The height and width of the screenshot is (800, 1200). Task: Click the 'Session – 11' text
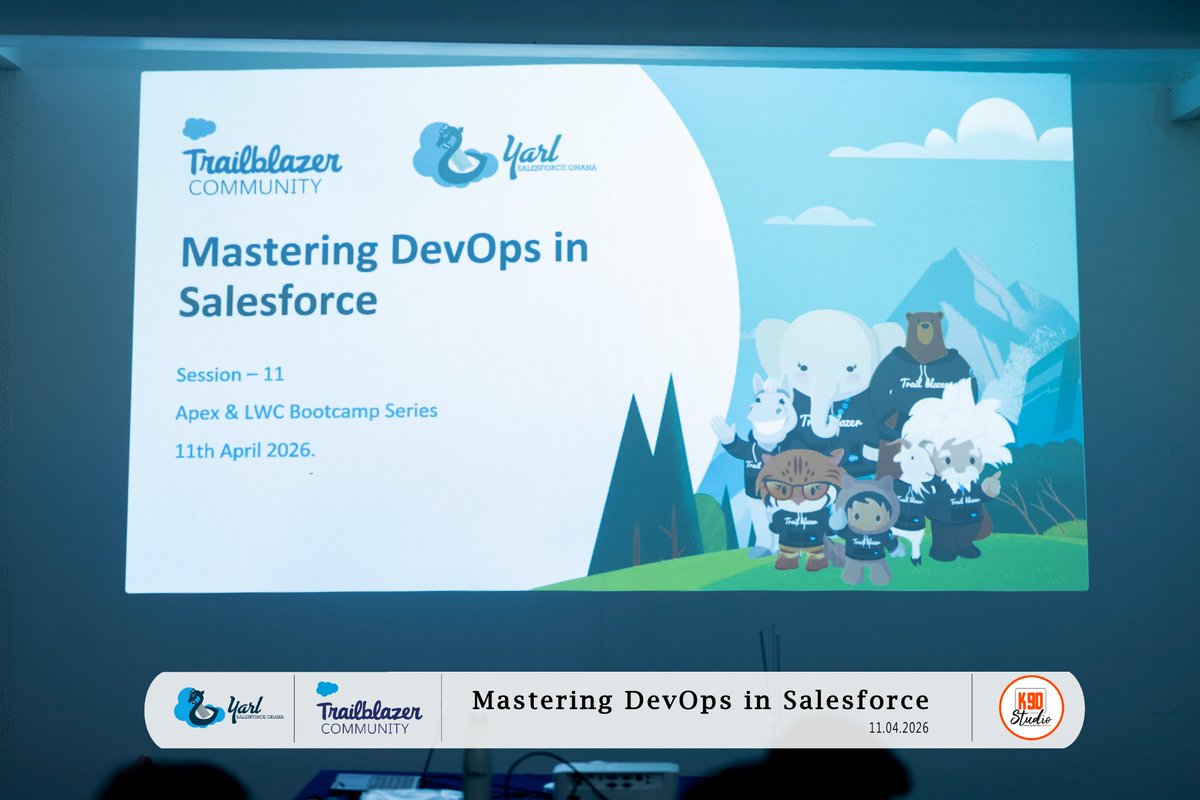(x=230, y=375)
